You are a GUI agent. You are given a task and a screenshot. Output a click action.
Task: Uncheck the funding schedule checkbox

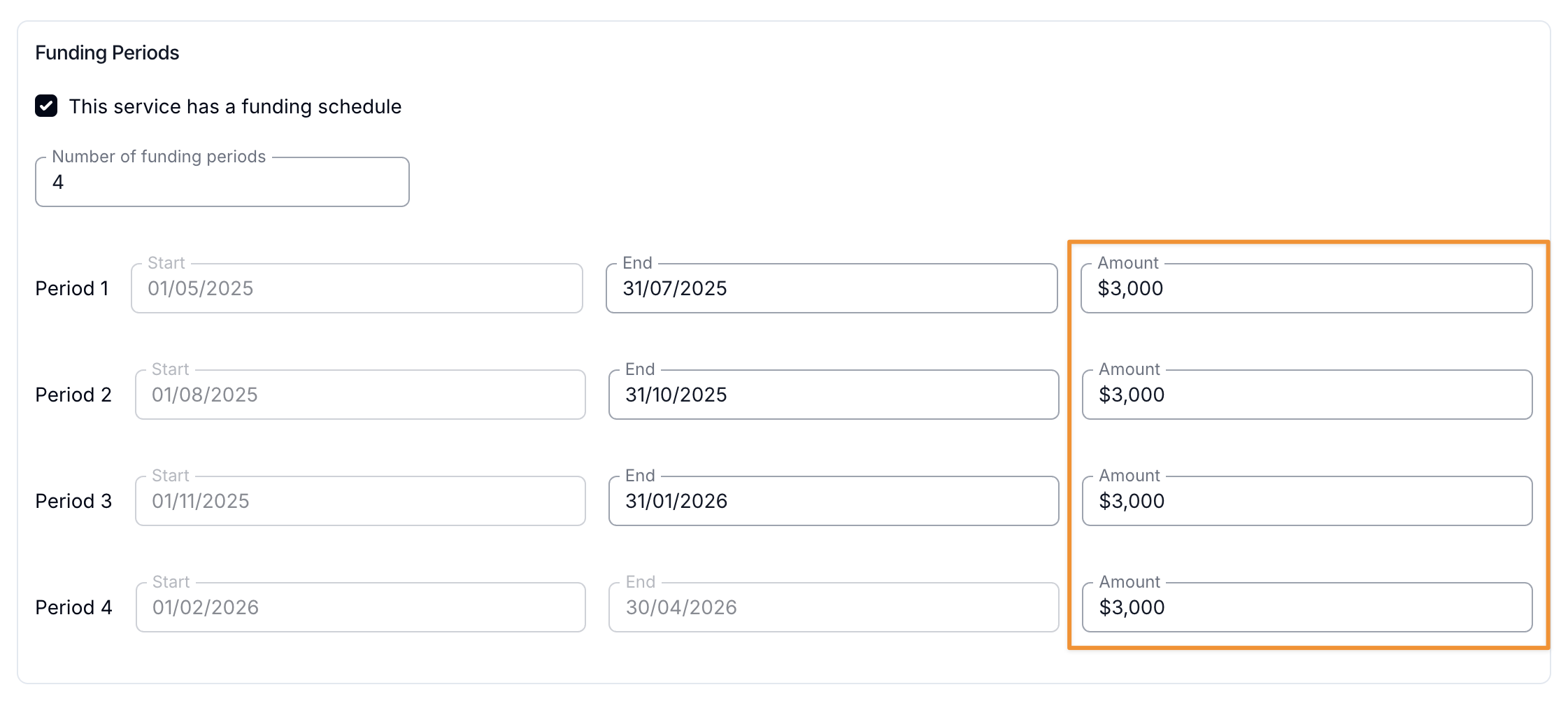point(46,106)
